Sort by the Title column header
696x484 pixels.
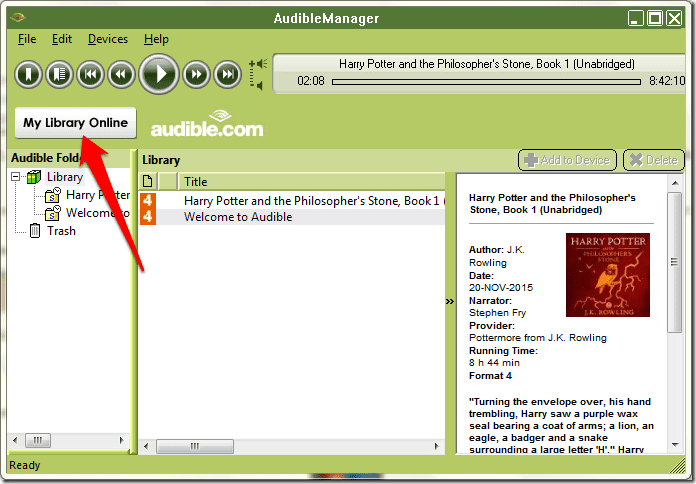point(311,182)
